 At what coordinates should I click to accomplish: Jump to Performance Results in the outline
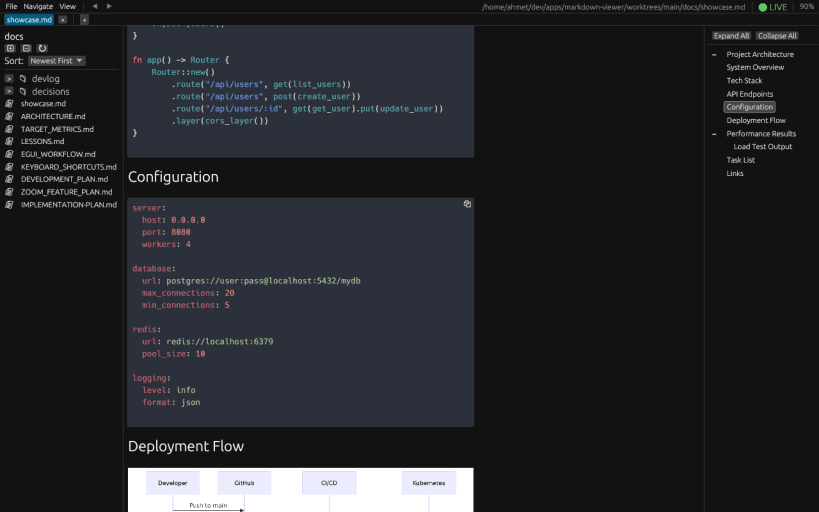click(761, 134)
